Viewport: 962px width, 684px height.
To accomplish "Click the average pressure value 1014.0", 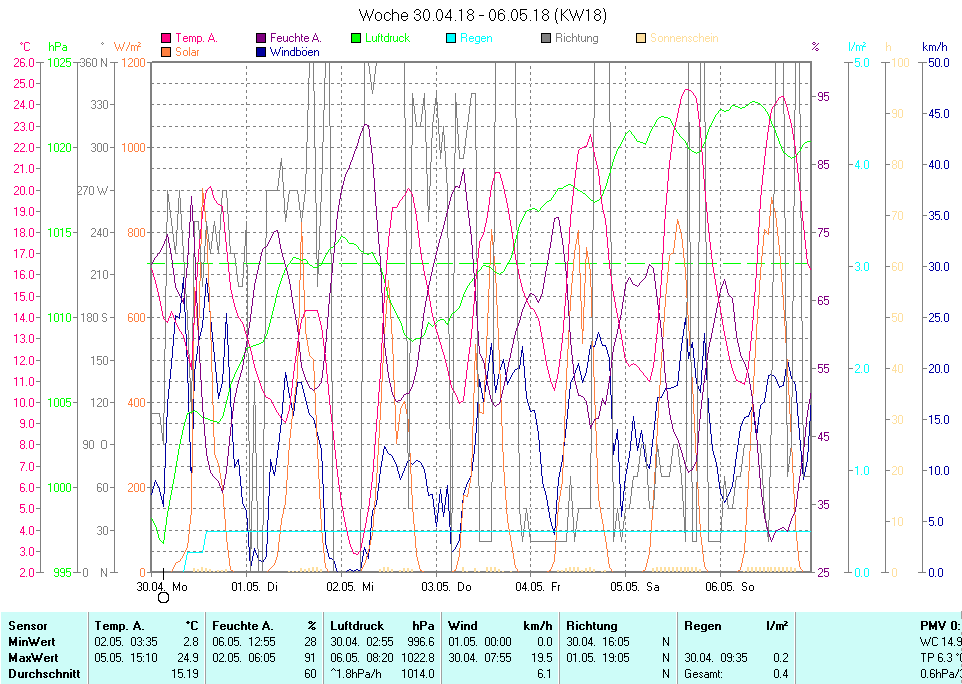I will (x=418, y=674).
